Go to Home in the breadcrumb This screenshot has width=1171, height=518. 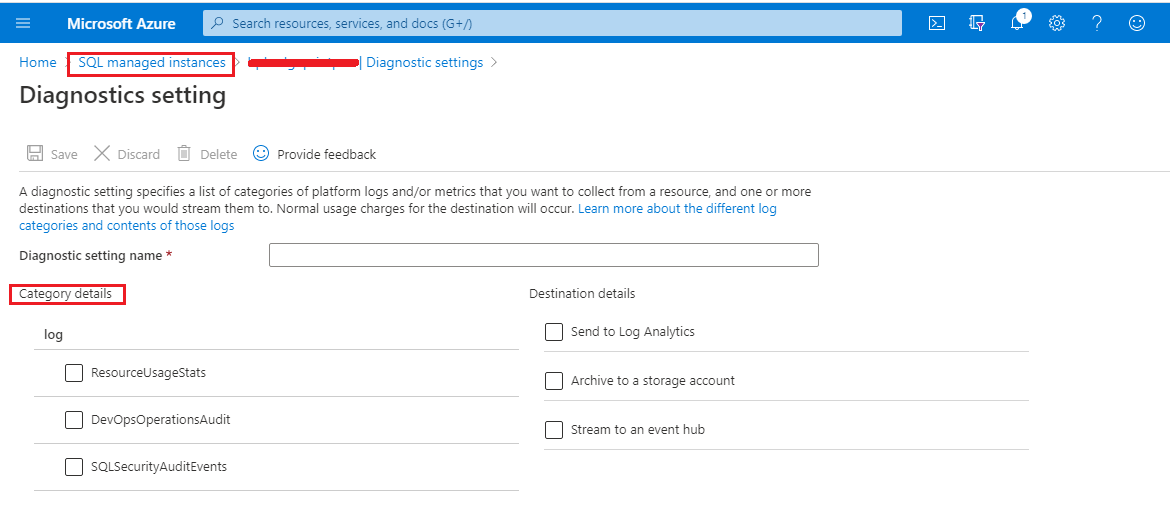pos(38,62)
